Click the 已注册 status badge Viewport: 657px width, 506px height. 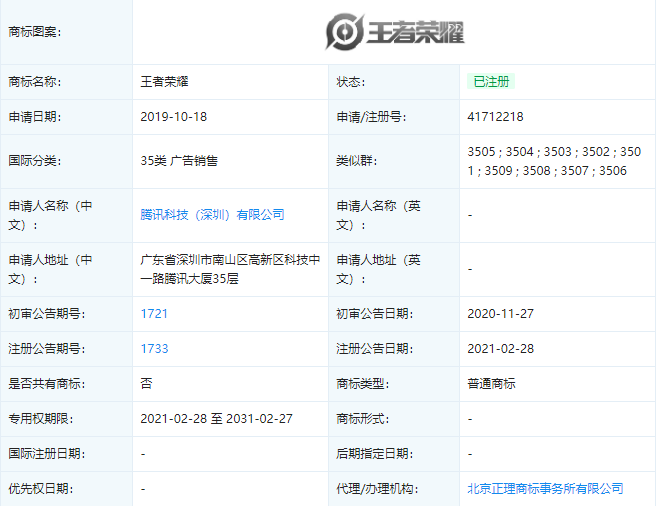click(491, 81)
